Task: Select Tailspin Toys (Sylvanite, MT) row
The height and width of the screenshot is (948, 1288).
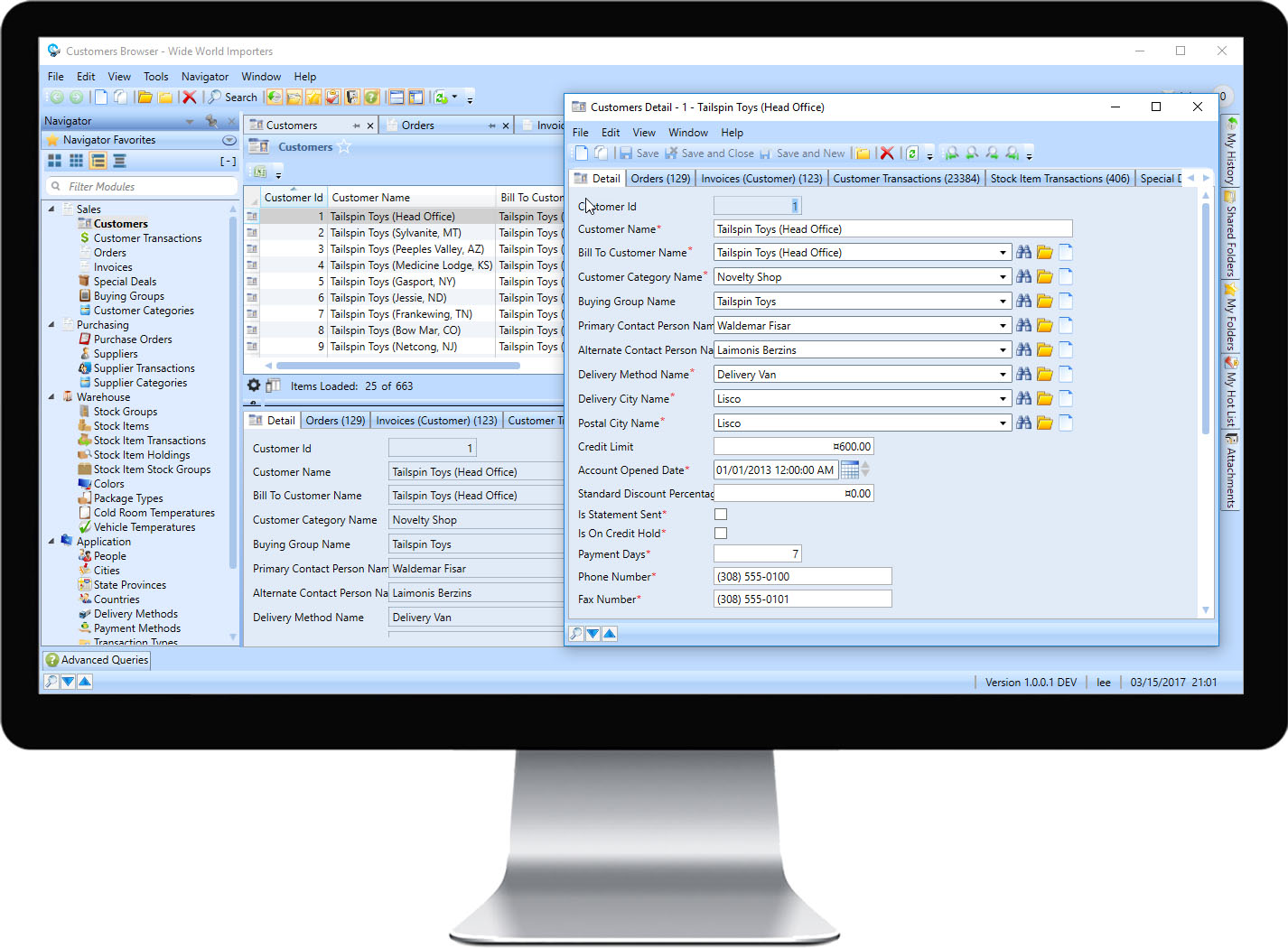Action: coord(404,233)
